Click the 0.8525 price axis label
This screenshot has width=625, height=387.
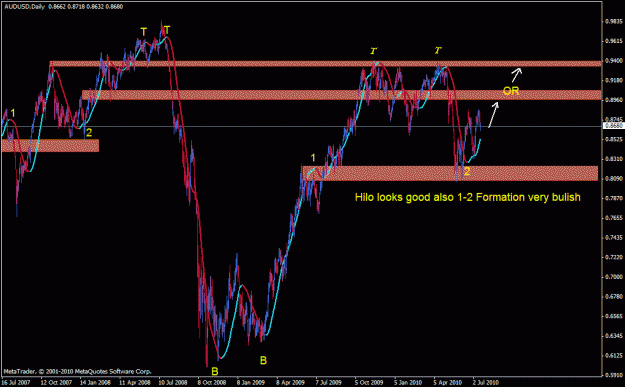[614, 139]
